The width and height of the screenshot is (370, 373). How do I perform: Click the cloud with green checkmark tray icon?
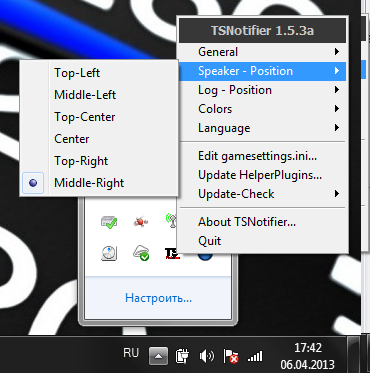coord(141,253)
